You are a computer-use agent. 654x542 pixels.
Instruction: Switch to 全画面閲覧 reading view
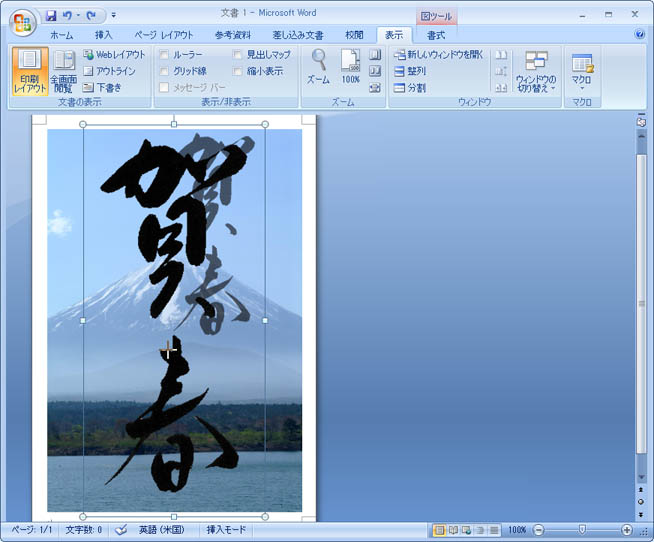(64, 70)
